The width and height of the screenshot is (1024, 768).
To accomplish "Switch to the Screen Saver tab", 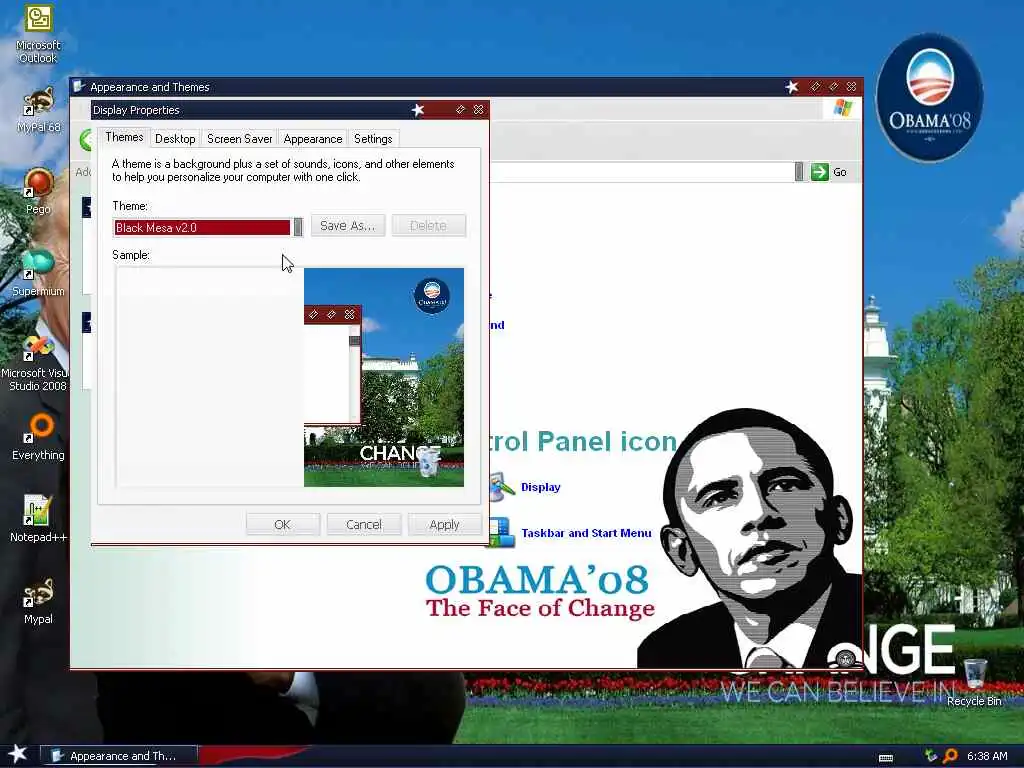I will pos(240,139).
